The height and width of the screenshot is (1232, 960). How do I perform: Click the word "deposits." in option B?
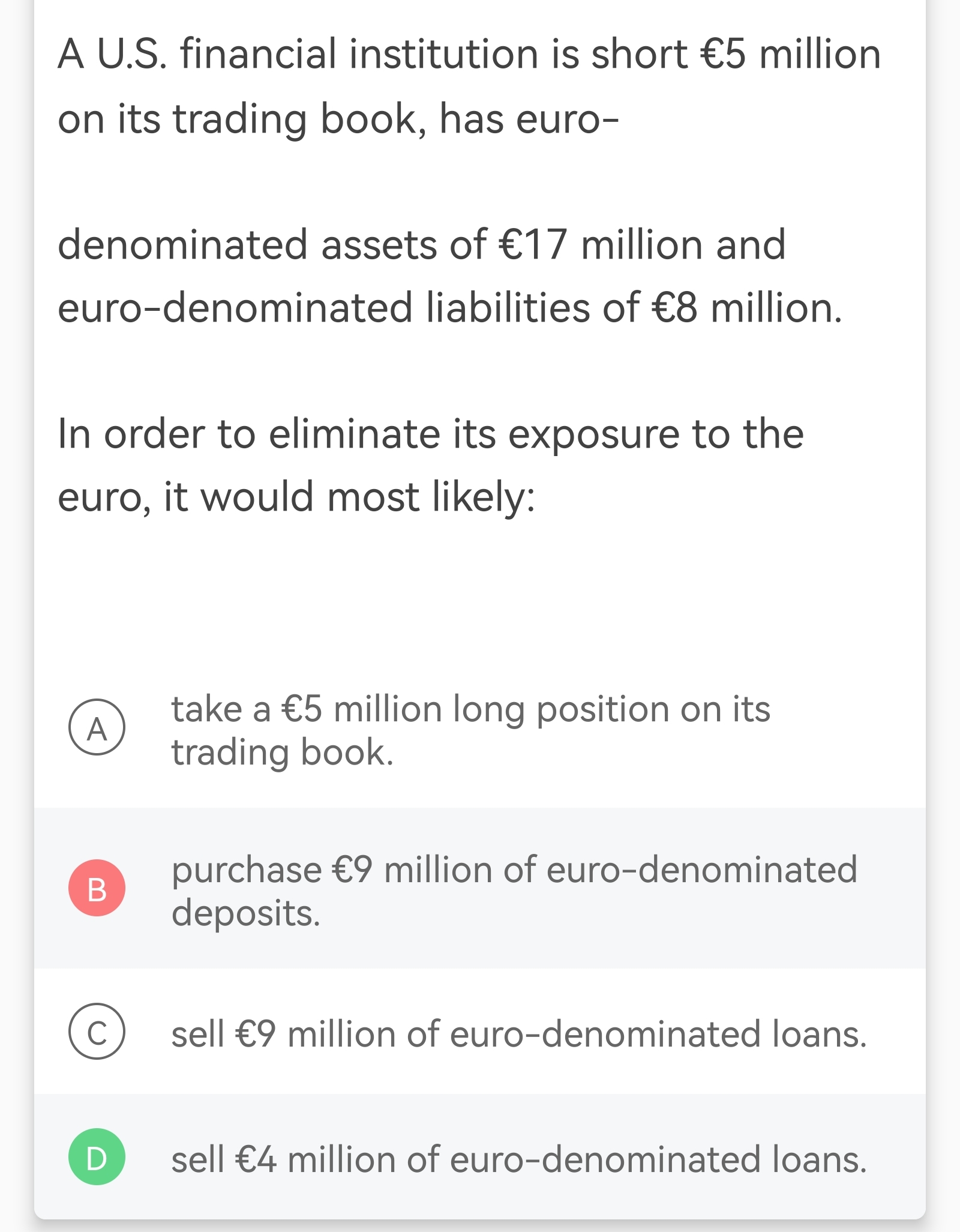point(246,913)
